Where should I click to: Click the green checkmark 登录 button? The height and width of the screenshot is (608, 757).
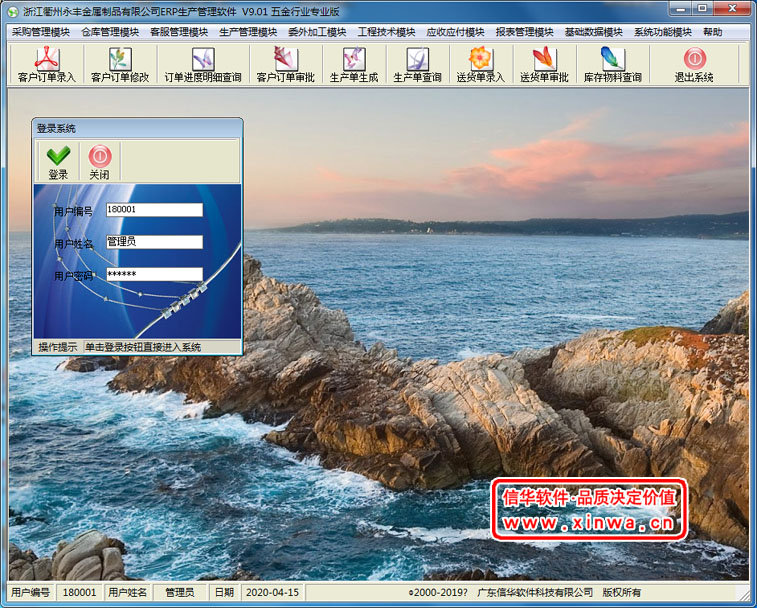tap(58, 162)
